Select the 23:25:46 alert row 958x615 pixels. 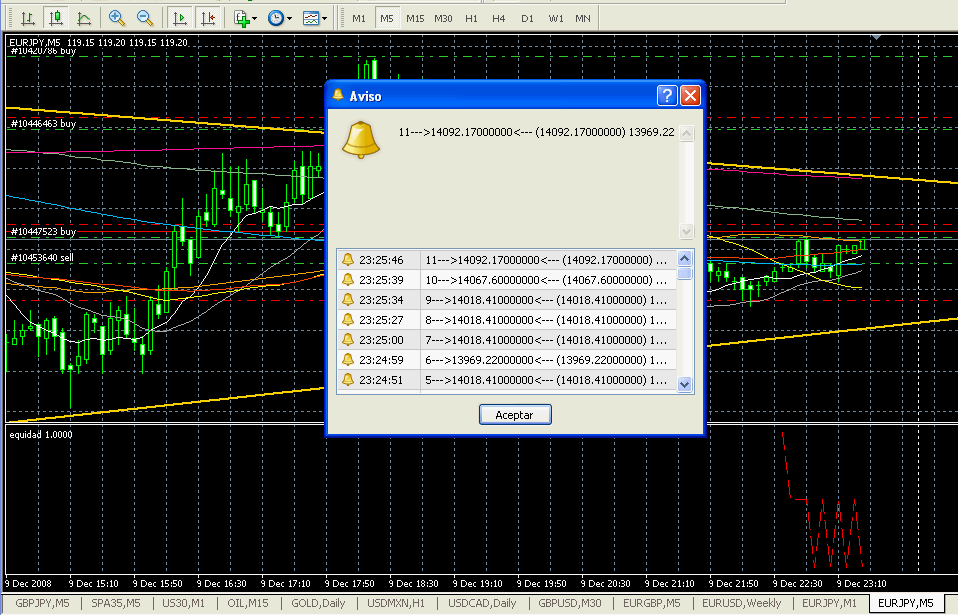click(x=506, y=260)
